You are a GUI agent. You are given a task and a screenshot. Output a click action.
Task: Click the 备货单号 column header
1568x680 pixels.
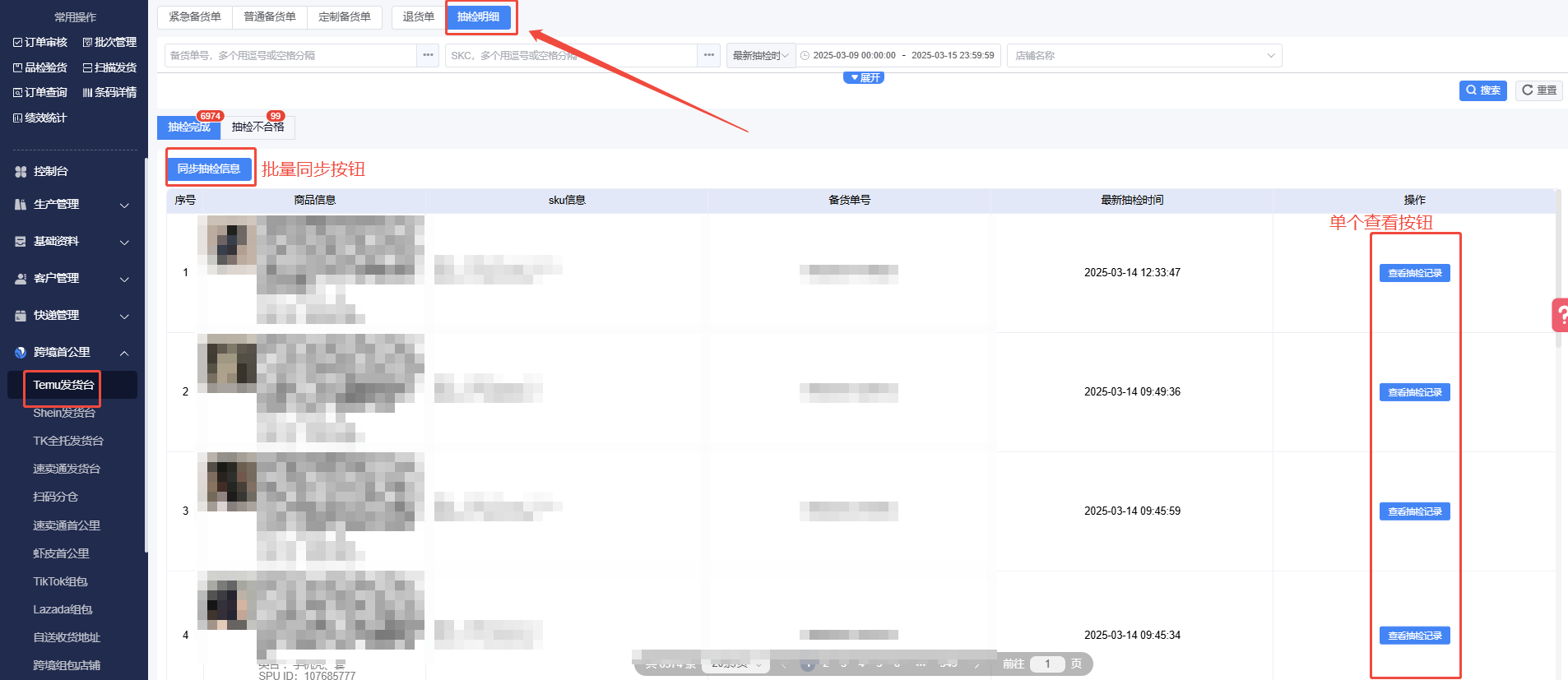(849, 201)
